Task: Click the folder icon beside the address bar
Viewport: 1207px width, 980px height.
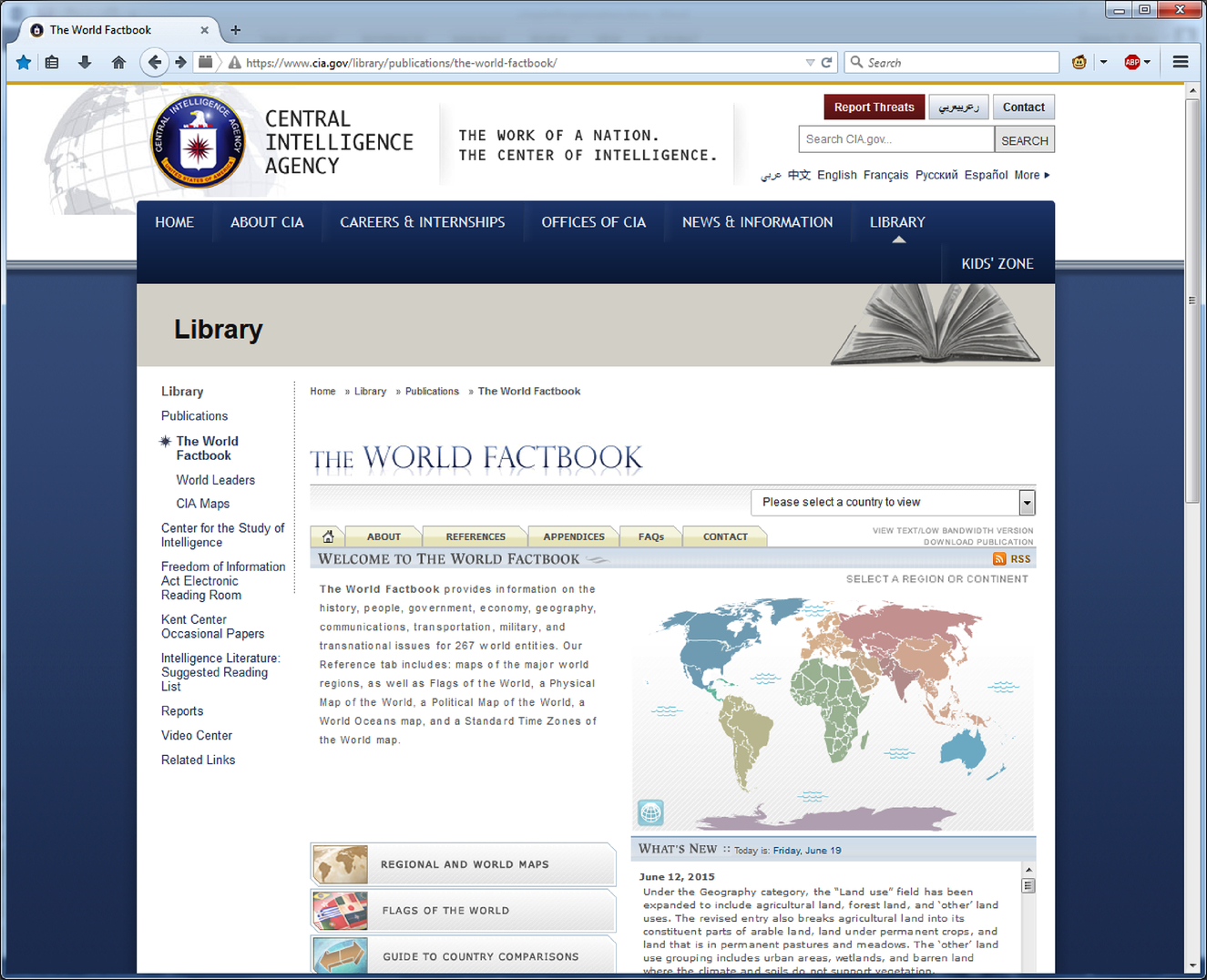Action: coord(206,62)
